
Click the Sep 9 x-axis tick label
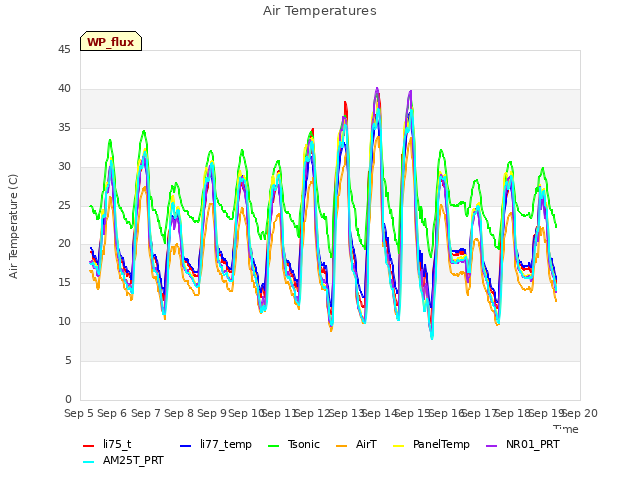coord(212,413)
